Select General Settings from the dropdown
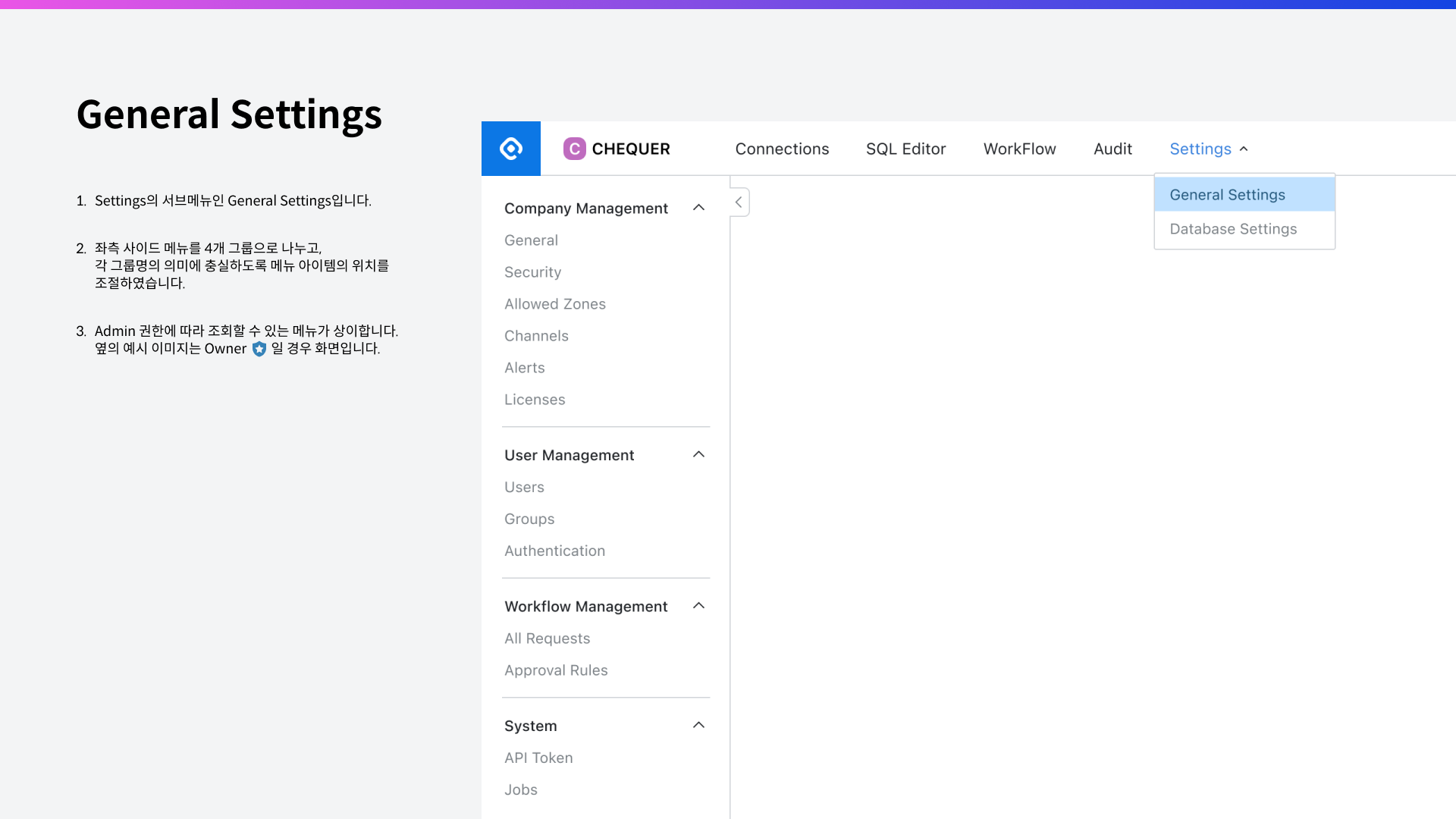This screenshot has width=1456, height=819. (x=1227, y=195)
